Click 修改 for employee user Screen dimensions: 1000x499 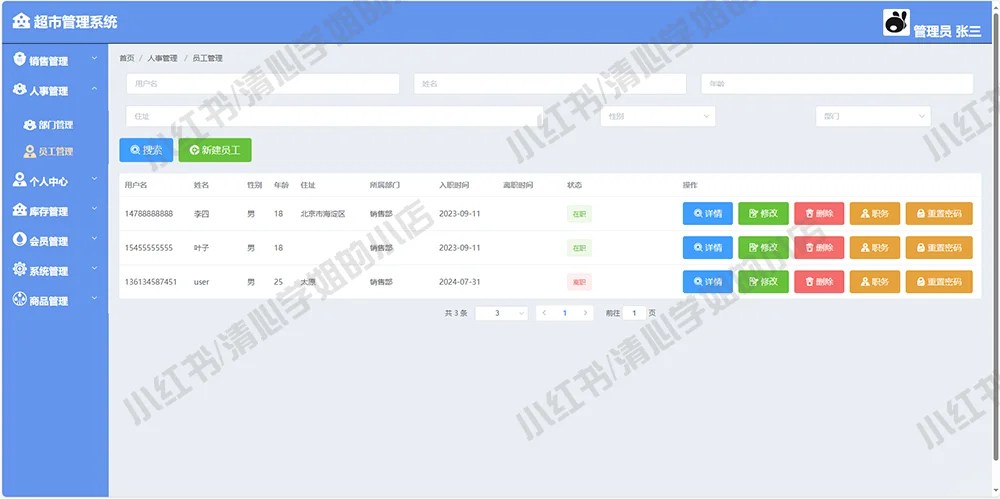(x=763, y=281)
